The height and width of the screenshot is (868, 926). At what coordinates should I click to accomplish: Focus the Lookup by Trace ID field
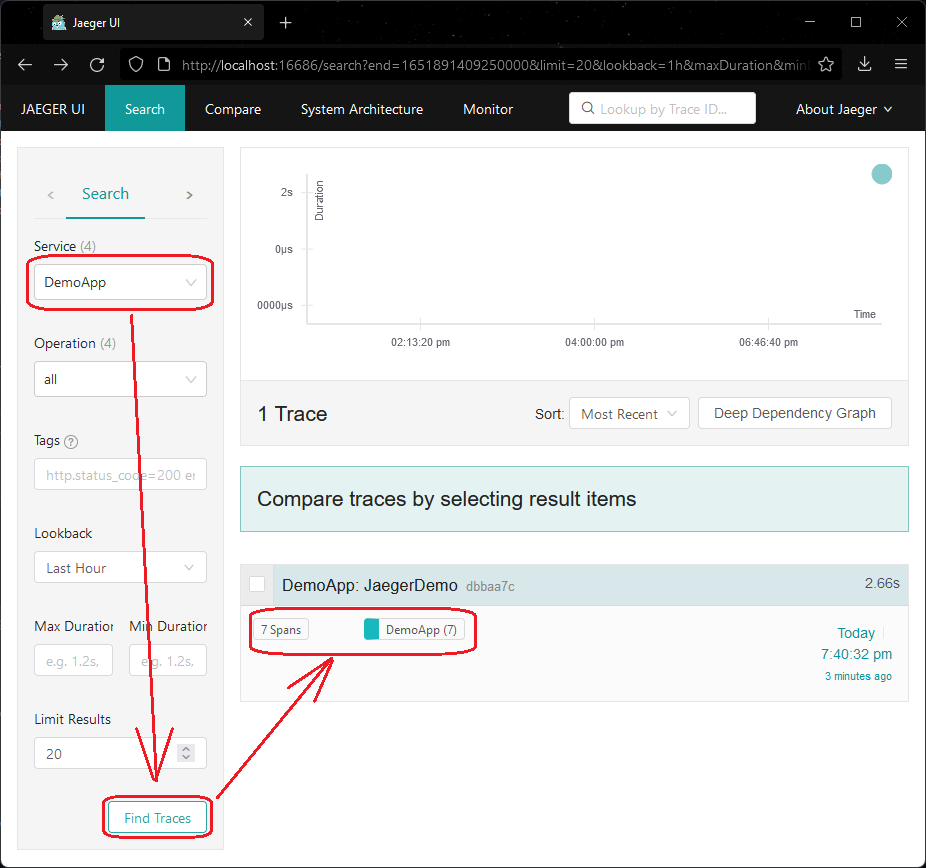(x=662, y=109)
